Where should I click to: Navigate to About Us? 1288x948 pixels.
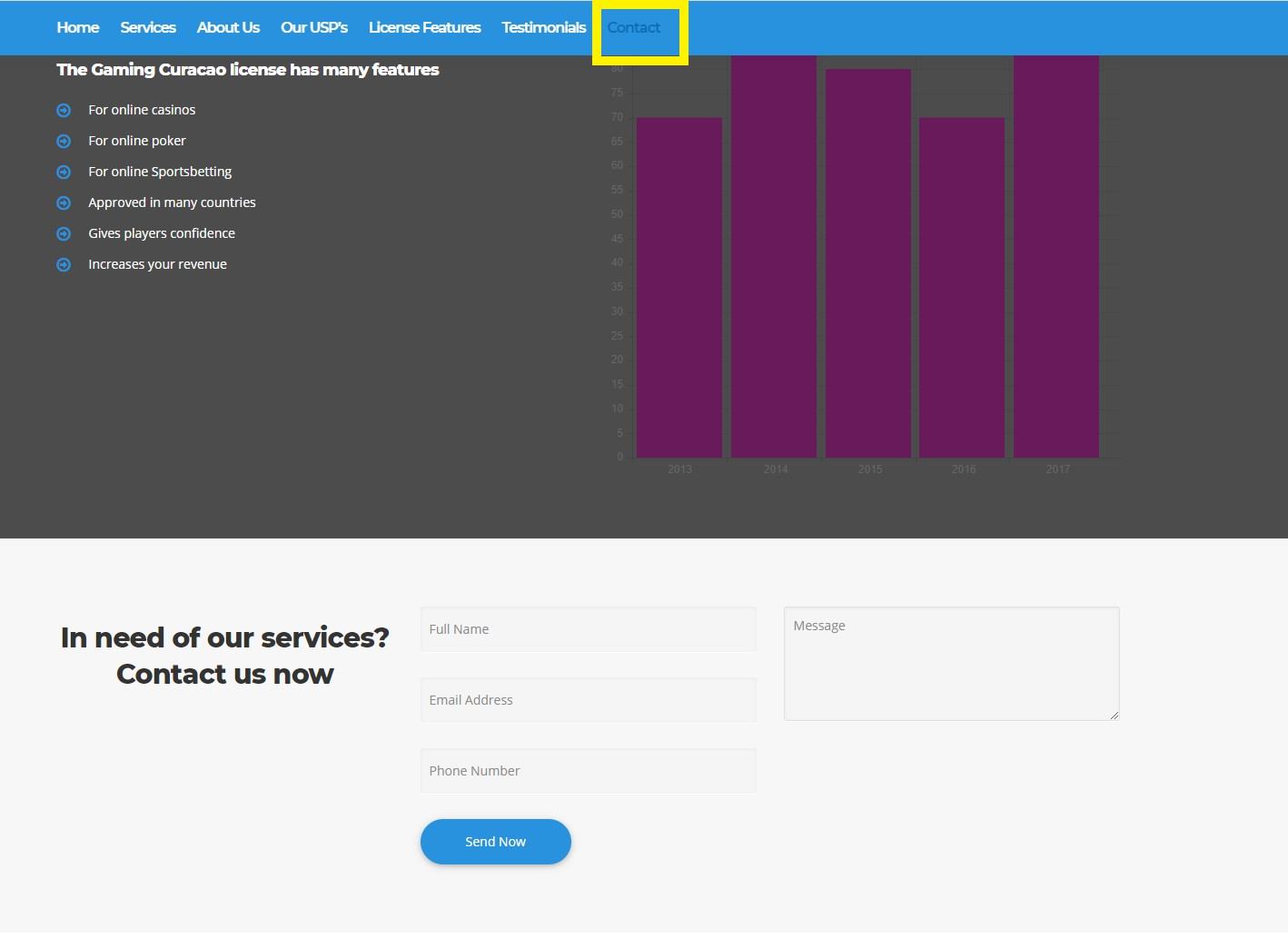pyautogui.click(x=228, y=28)
